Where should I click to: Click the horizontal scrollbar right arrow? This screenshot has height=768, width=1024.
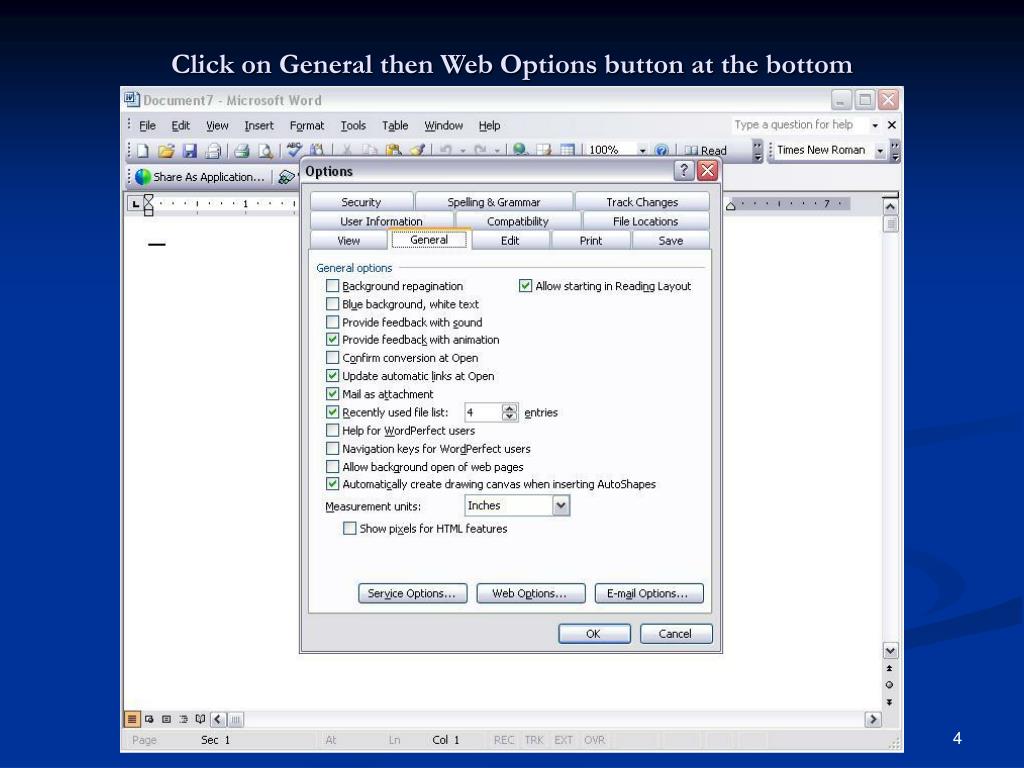(x=872, y=719)
